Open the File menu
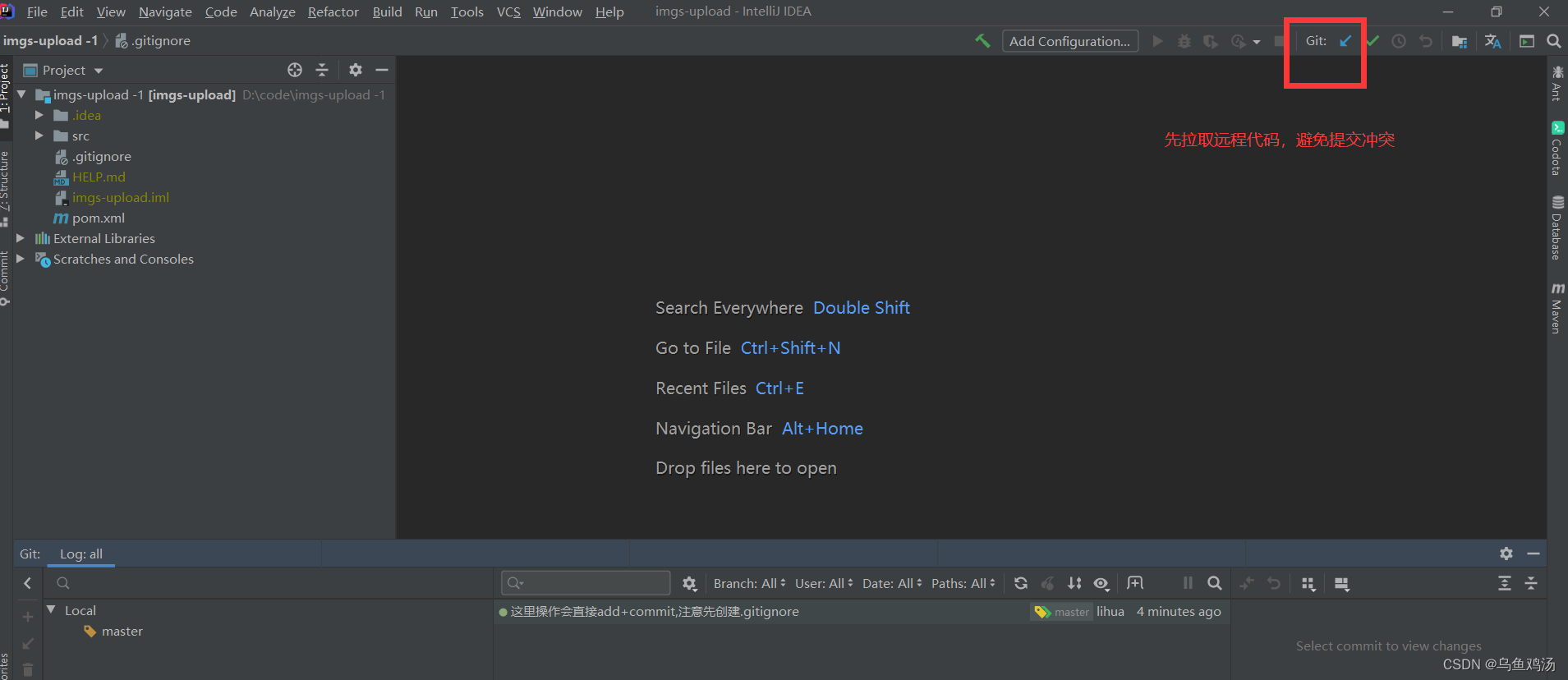Screen dimensions: 1568x680 point(37,11)
